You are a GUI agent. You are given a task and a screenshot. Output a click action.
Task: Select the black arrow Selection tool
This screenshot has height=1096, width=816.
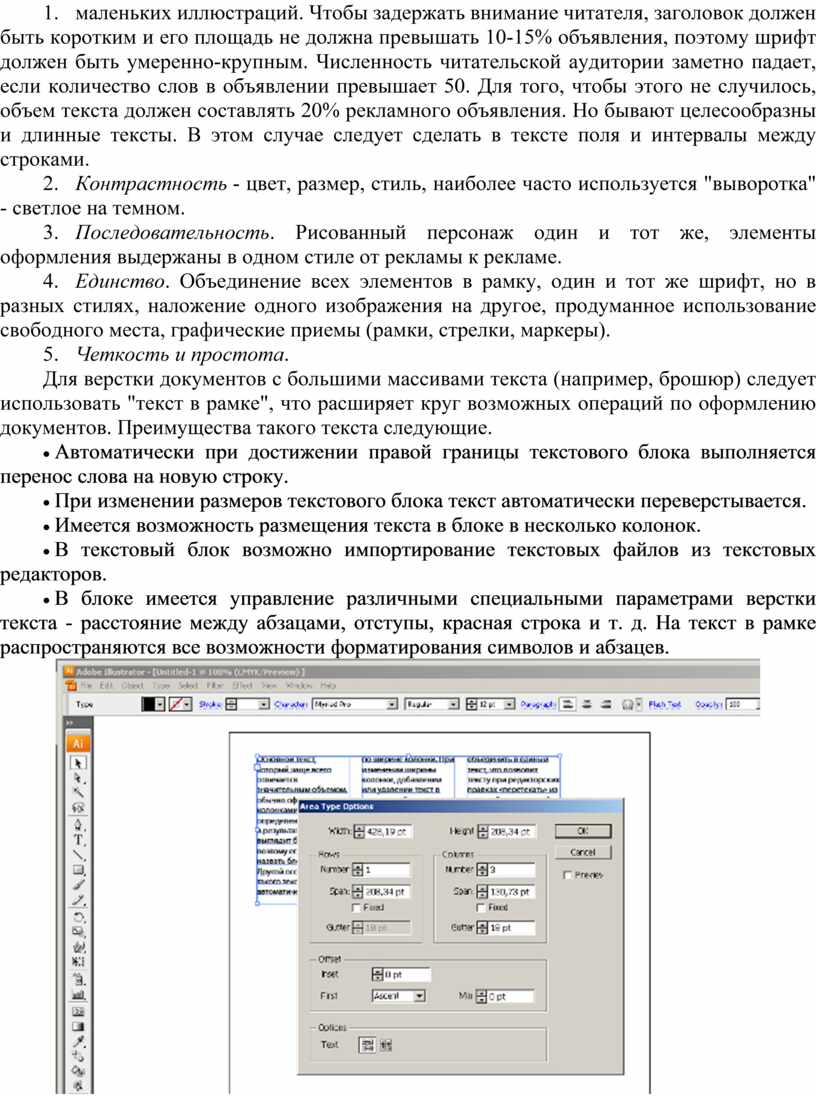pos(78,763)
